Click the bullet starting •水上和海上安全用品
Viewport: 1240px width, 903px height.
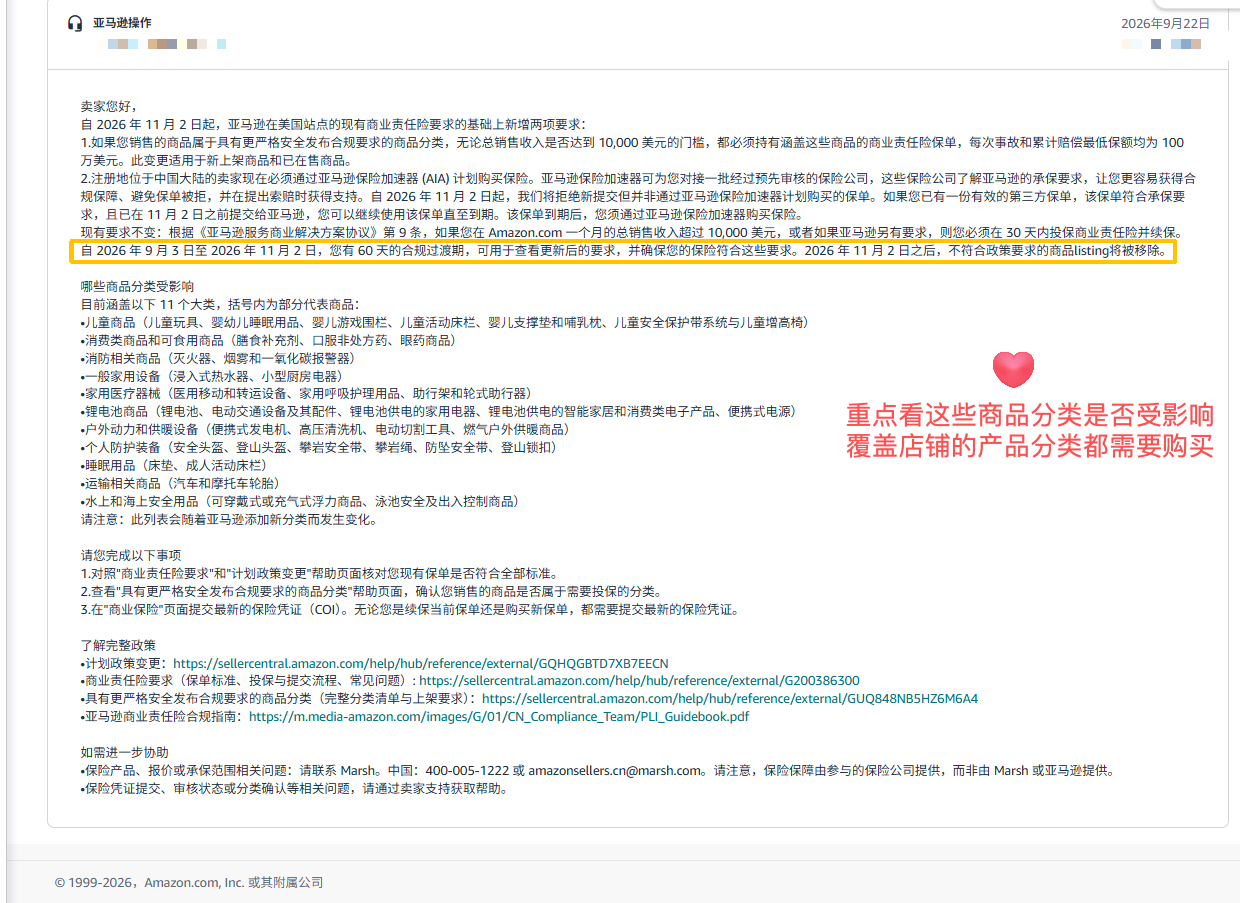[x=299, y=502]
